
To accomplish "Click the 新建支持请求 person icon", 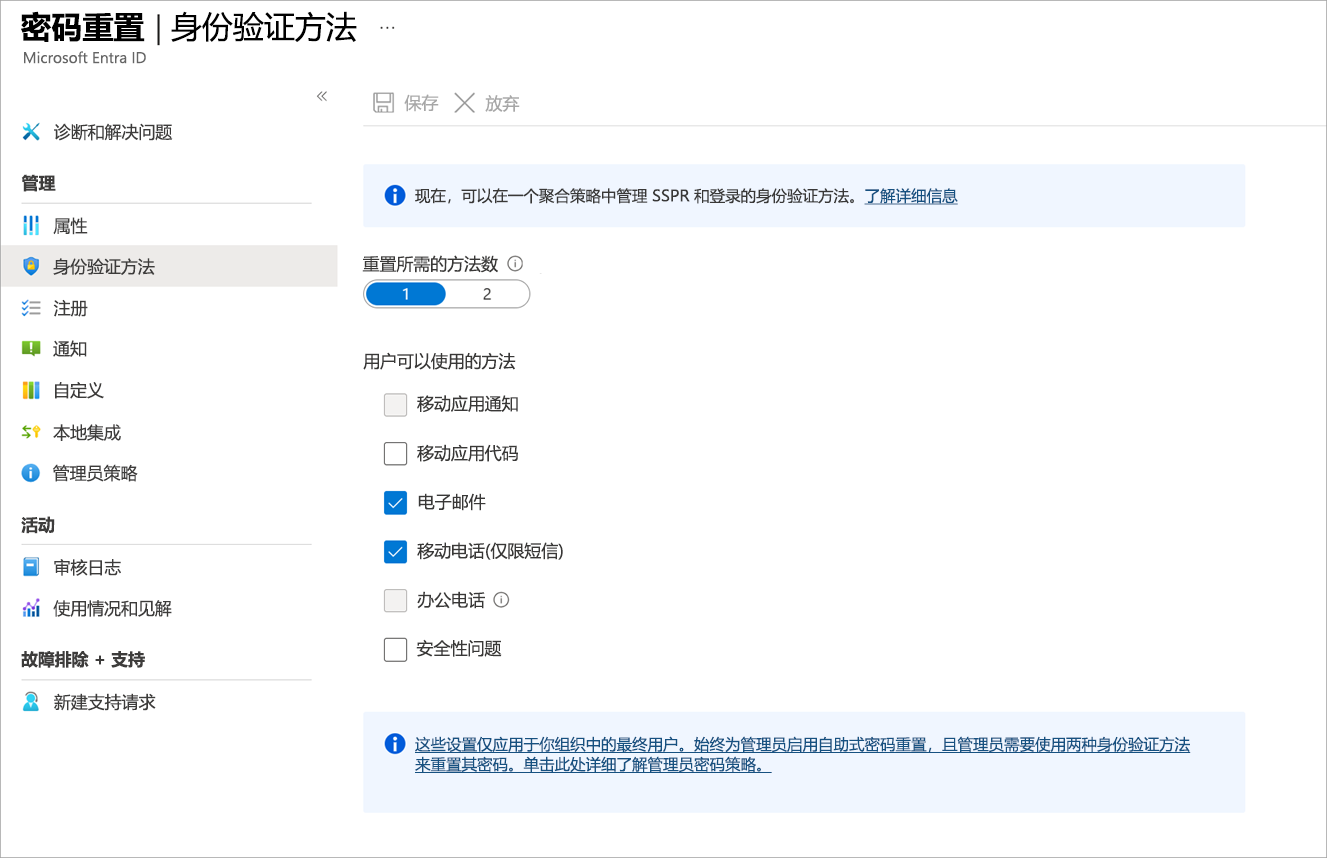I will pyautogui.click(x=31, y=702).
